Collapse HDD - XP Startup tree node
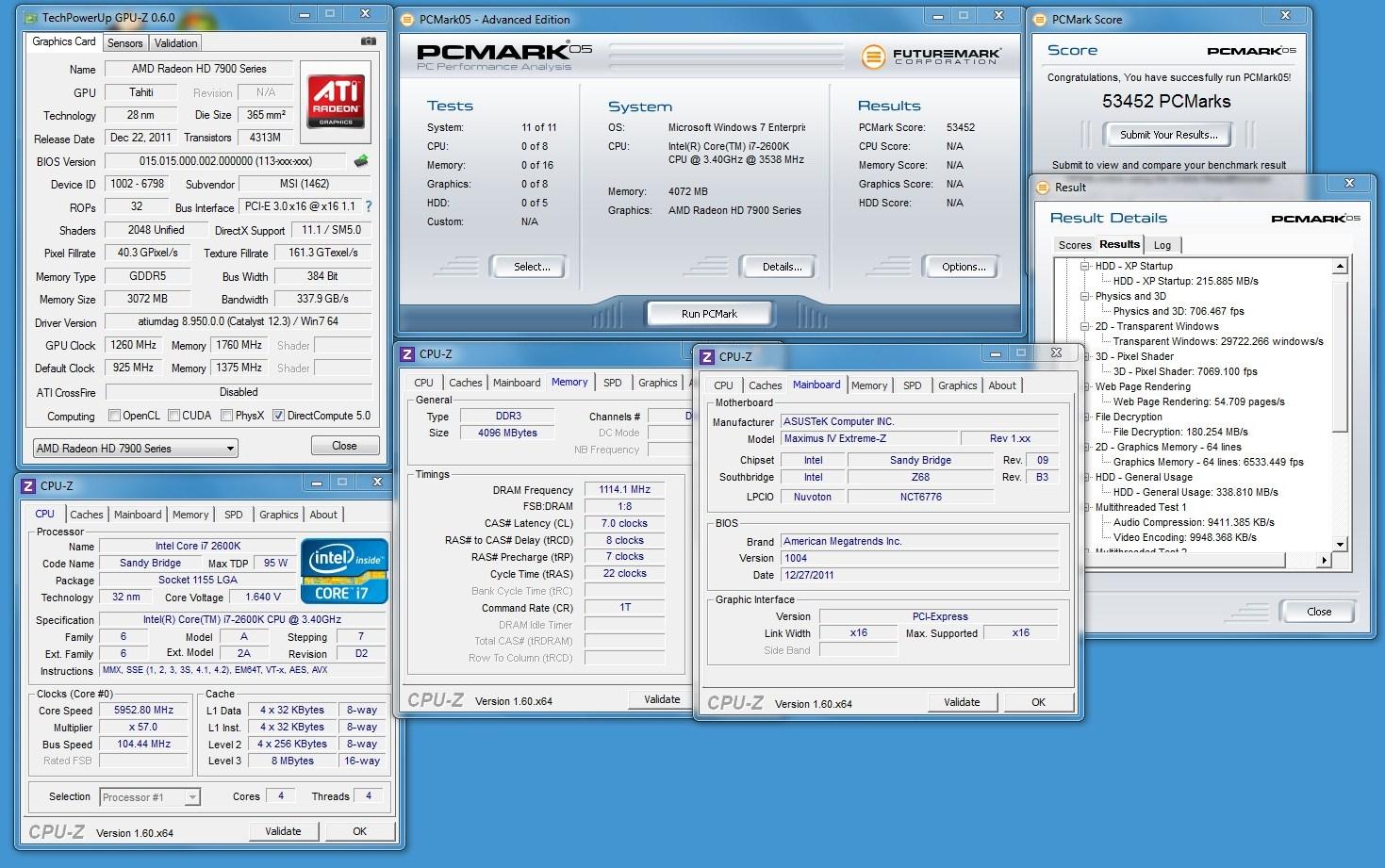1385x868 pixels. pos(1084,267)
